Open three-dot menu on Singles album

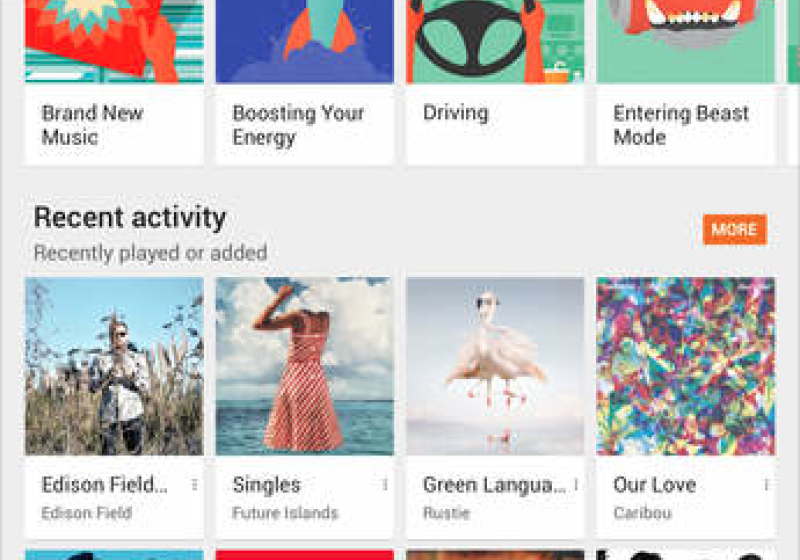click(385, 485)
